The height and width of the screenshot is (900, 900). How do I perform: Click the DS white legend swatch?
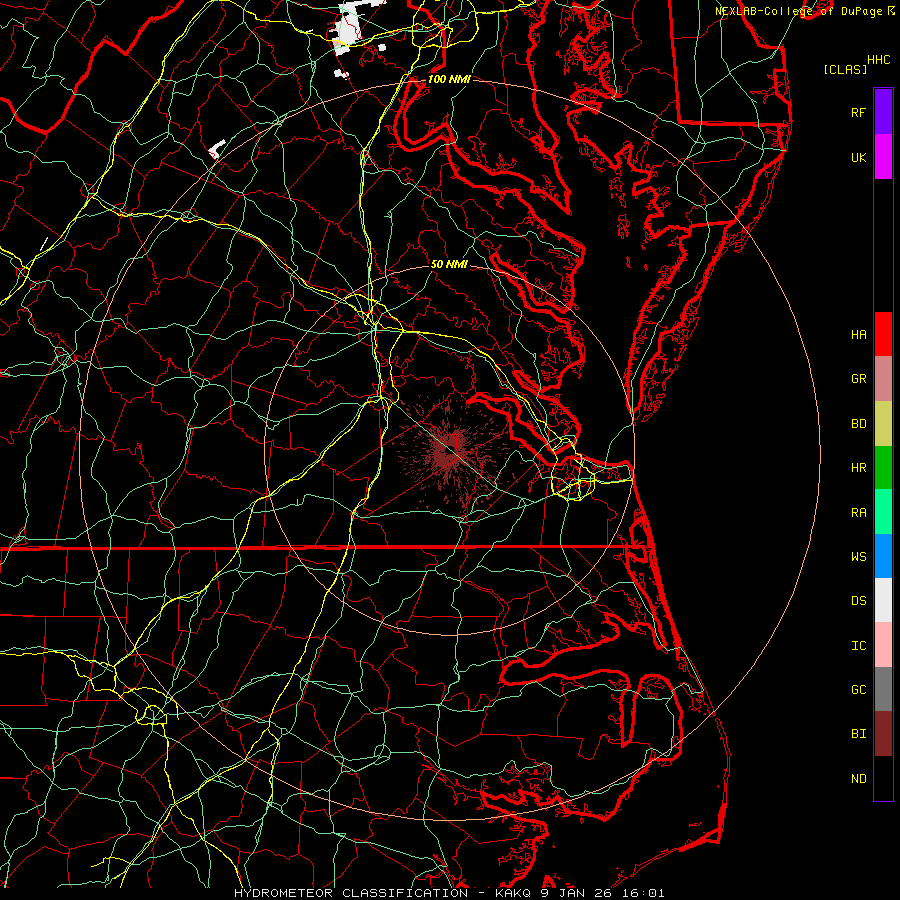pyautogui.click(x=883, y=600)
